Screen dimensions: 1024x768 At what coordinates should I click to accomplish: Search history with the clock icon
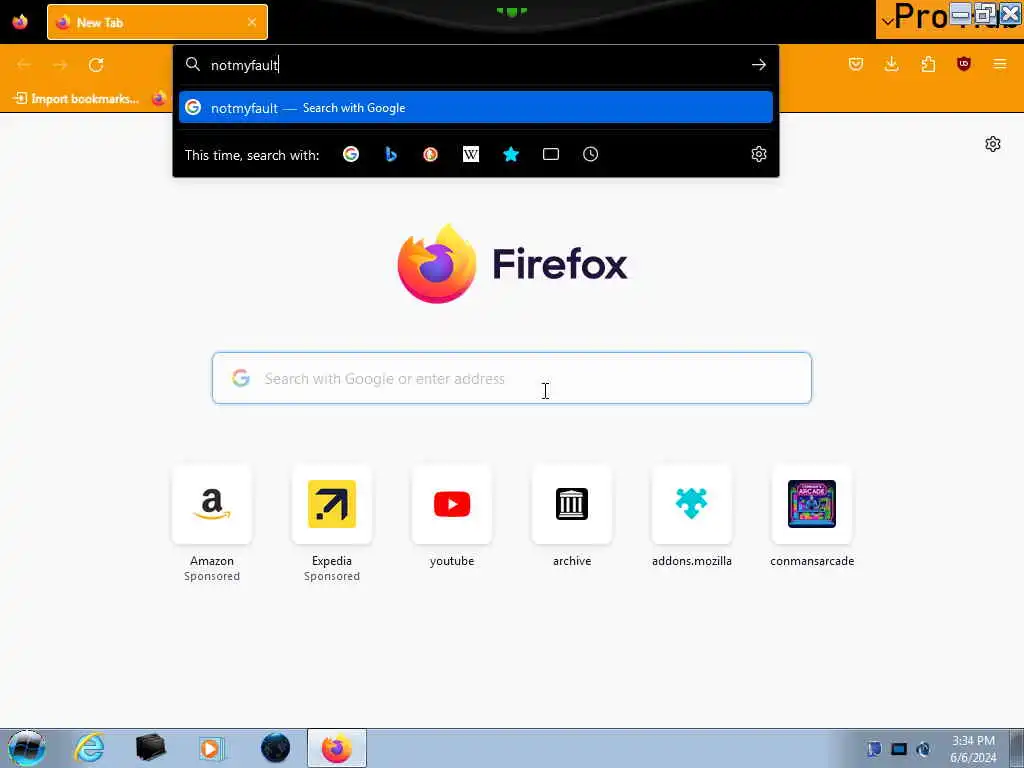point(590,155)
